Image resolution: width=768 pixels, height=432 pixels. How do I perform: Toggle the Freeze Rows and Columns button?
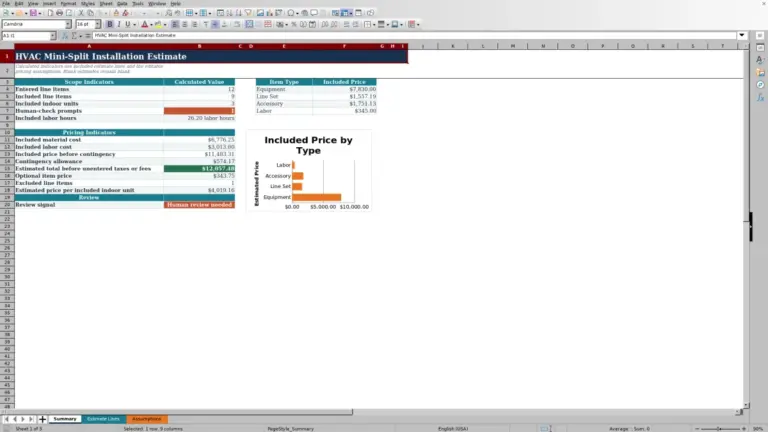pyautogui.click(x=345, y=13)
